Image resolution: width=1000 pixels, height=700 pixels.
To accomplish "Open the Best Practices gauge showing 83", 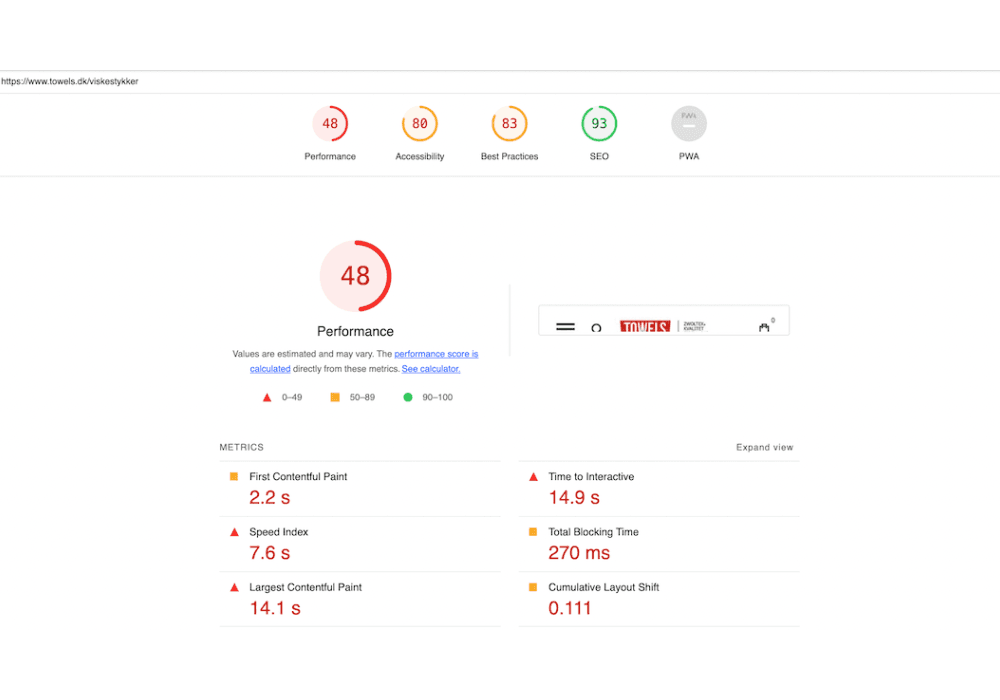I will (509, 124).
